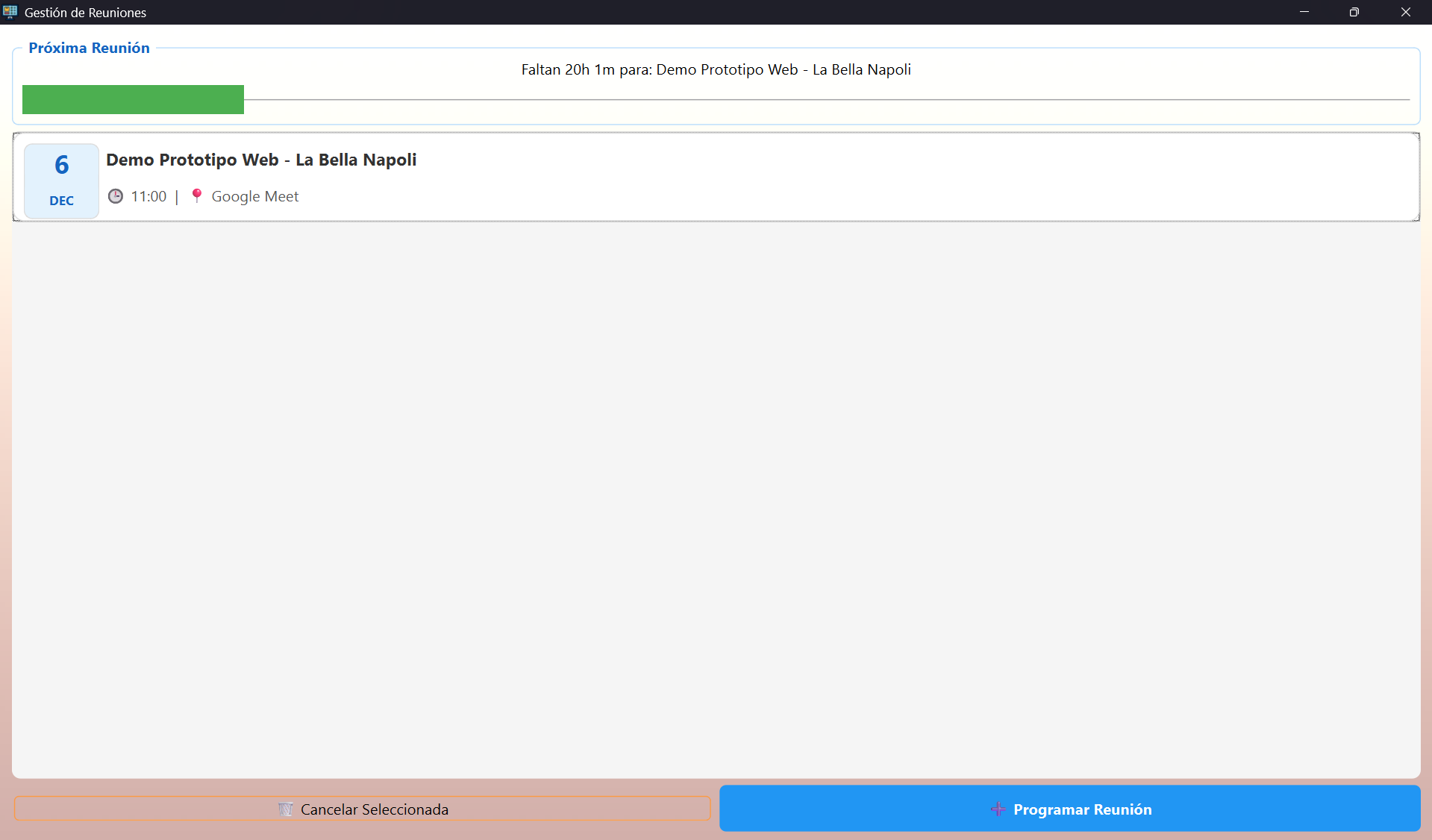Screen dimensions: 1432x840
Task: Click the red location pin icon
Action: 196,195
